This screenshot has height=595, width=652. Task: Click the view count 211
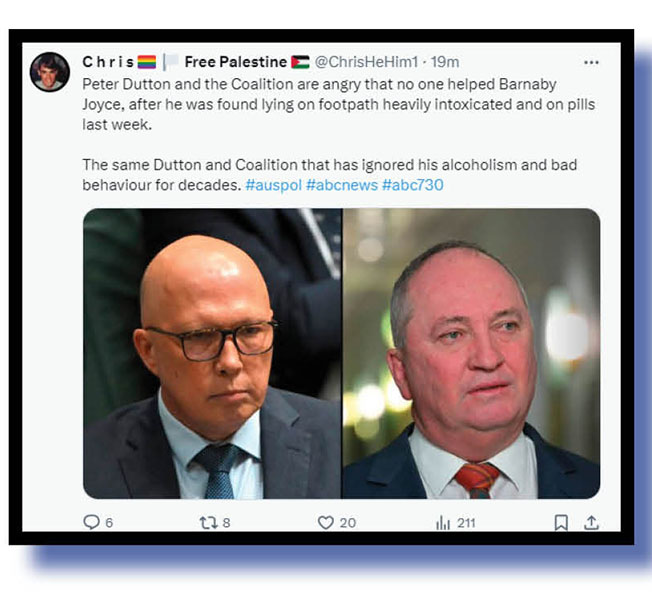pyautogui.click(x=466, y=523)
